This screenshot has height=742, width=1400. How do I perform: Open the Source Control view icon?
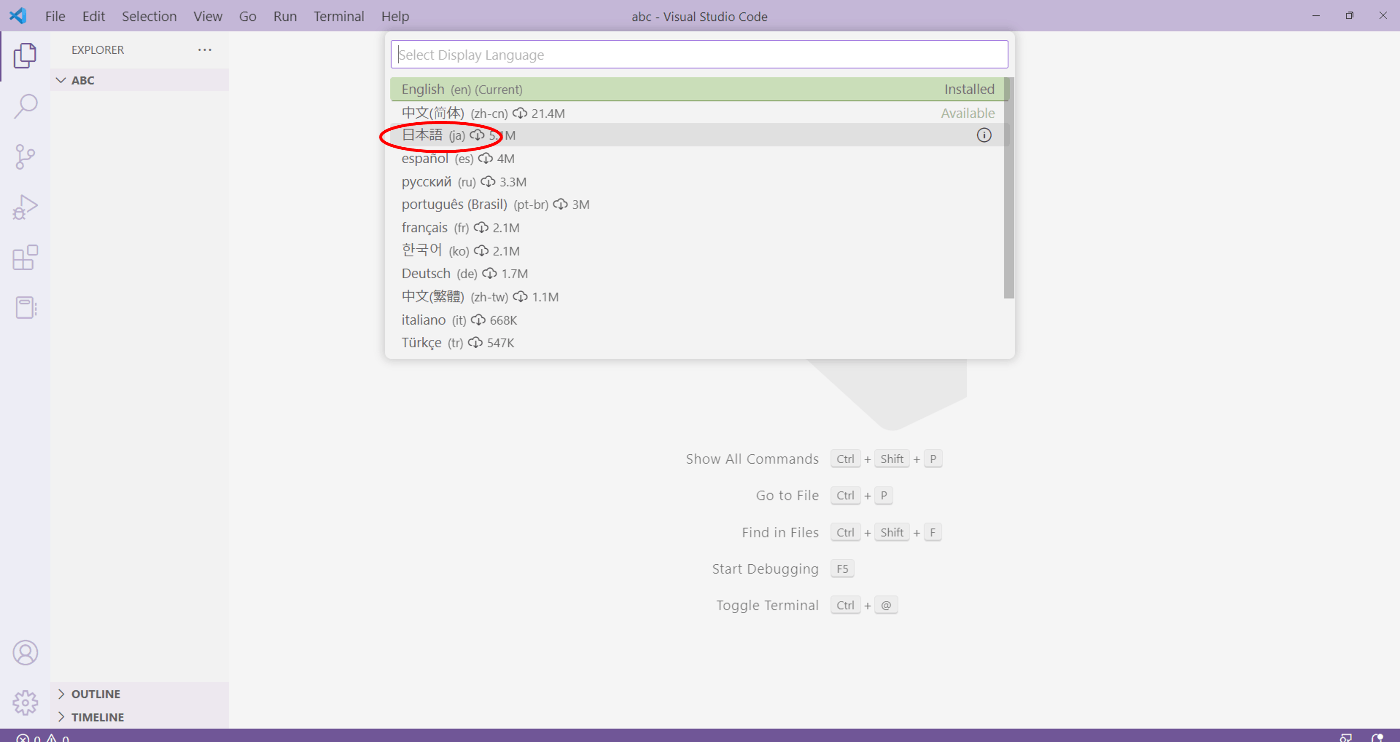coord(25,157)
